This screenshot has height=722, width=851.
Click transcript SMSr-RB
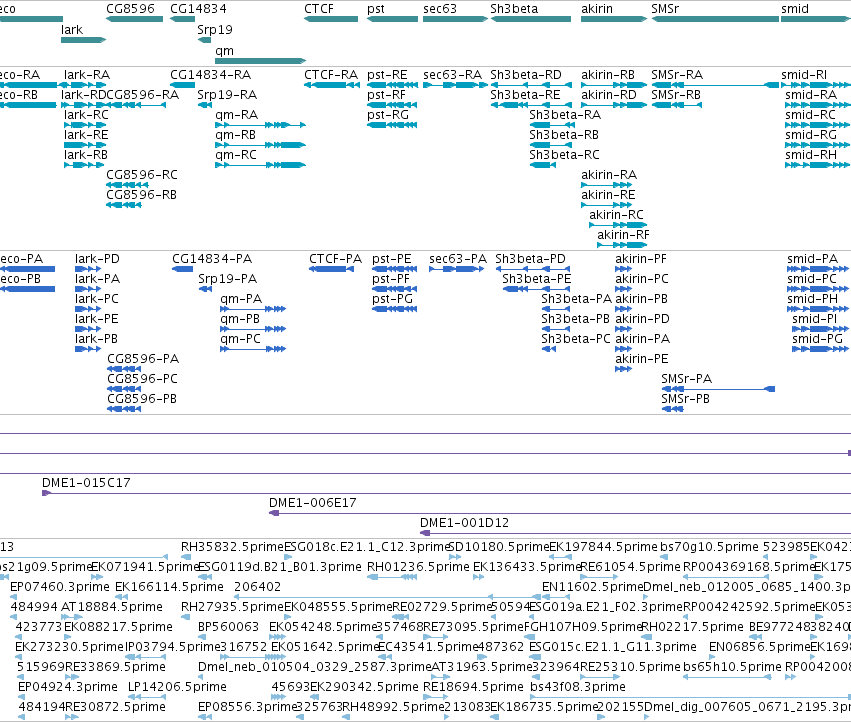pyautogui.click(x=676, y=95)
